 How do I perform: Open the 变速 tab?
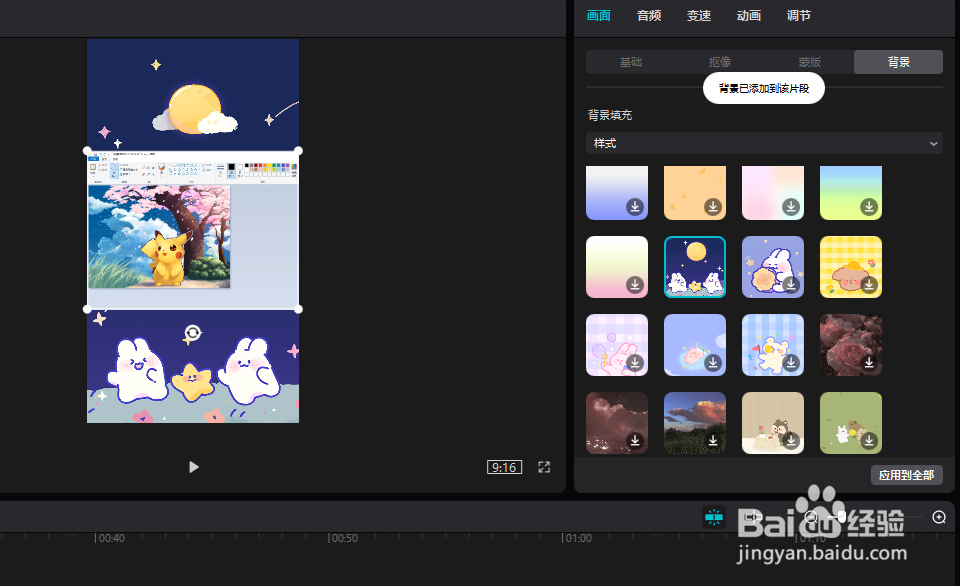pyautogui.click(x=699, y=16)
